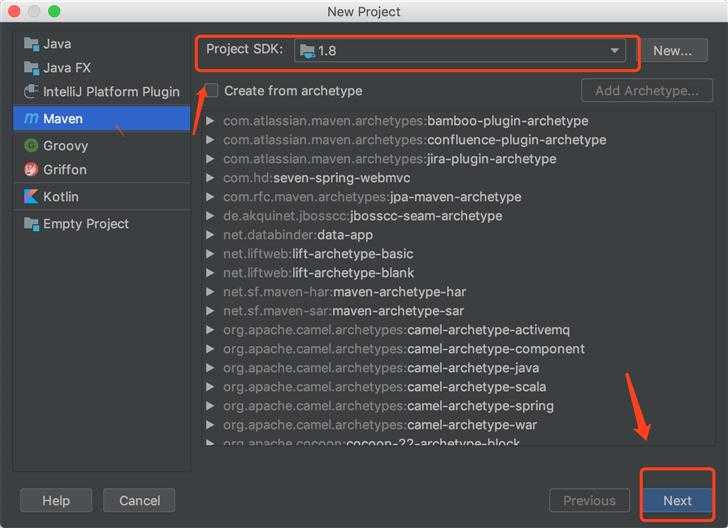Select Groovy project type
This screenshot has width=728, height=528.
point(102,146)
